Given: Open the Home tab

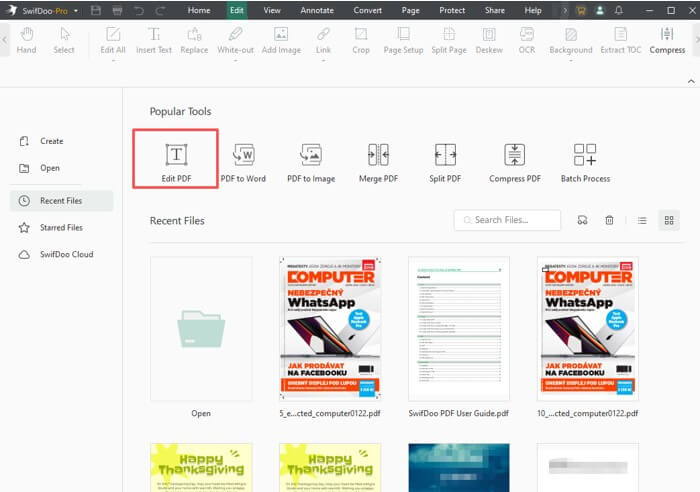Looking at the screenshot, I should [199, 10].
